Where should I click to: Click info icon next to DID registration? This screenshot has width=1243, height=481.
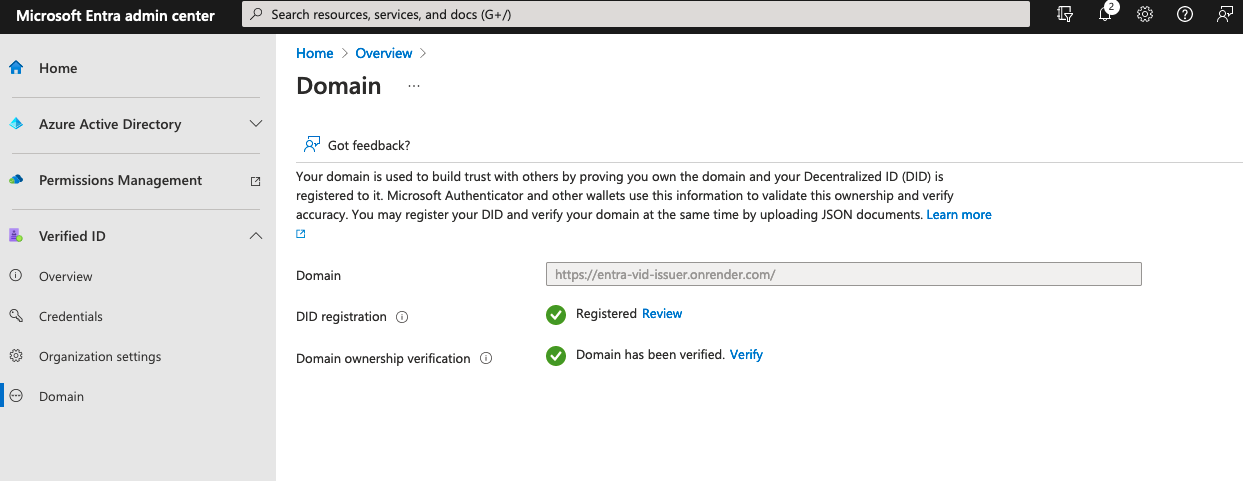[x=402, y=317]
